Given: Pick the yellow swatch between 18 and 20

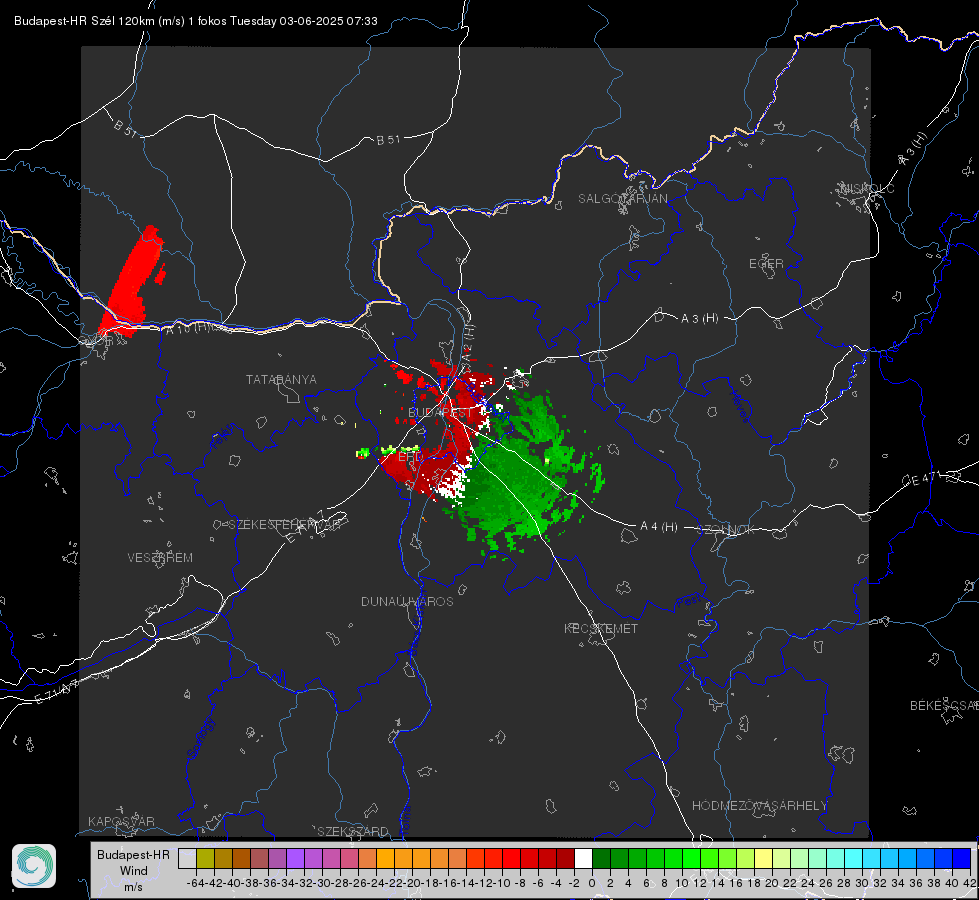Looking at the screenshot, I should 764,859.
